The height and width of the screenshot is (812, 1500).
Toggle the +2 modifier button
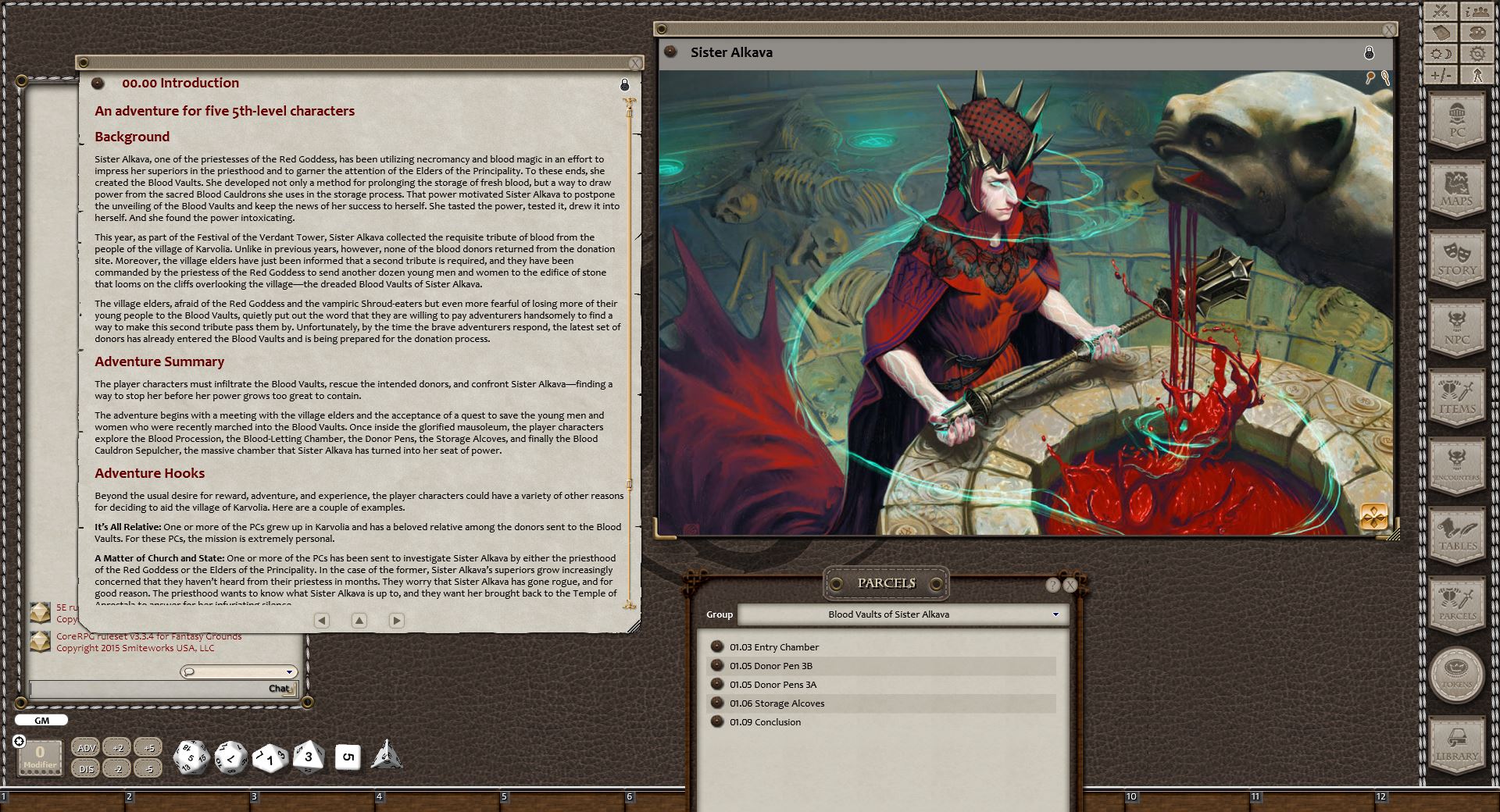(x=117, y=747)
